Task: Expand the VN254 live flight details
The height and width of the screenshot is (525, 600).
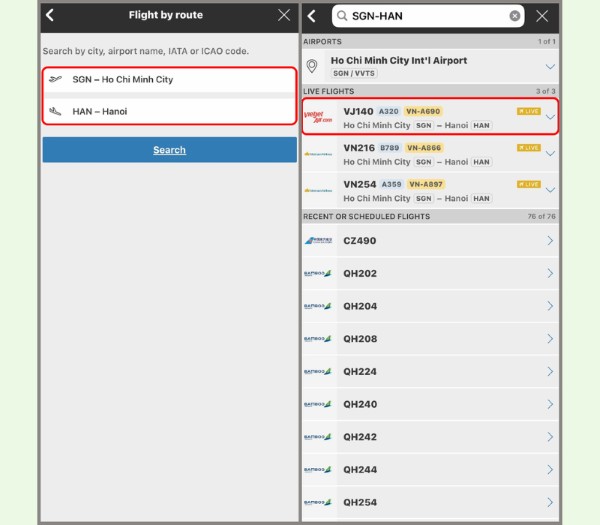Action: pos(549,189)
